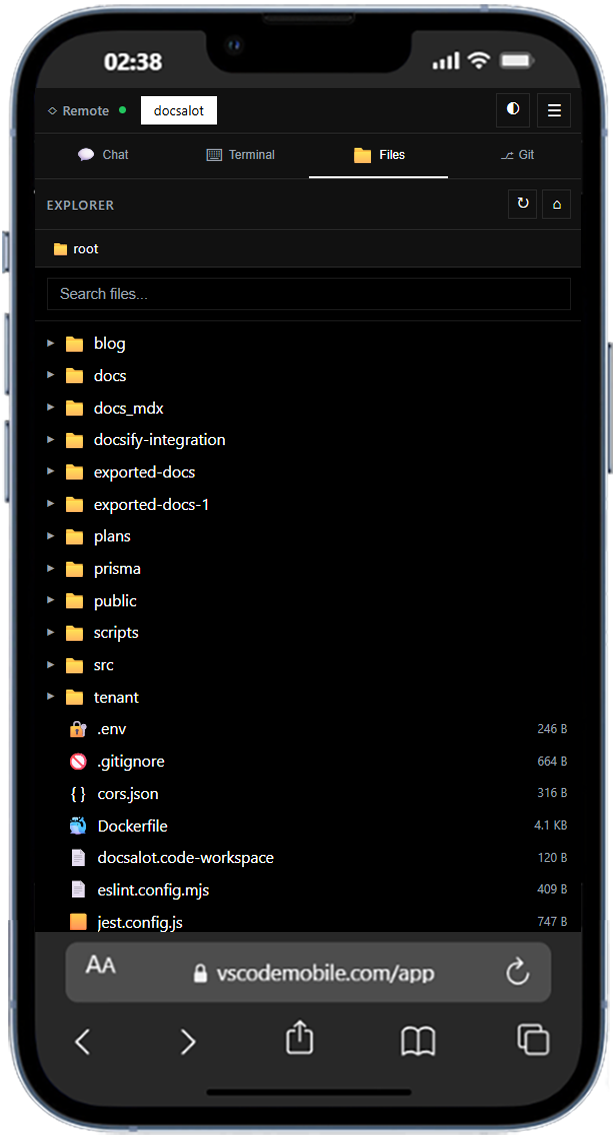The image size is (615, 1144).
Task: Click the exported-docs folder icon
Action: pyautogui.click(x=74, y=472)
